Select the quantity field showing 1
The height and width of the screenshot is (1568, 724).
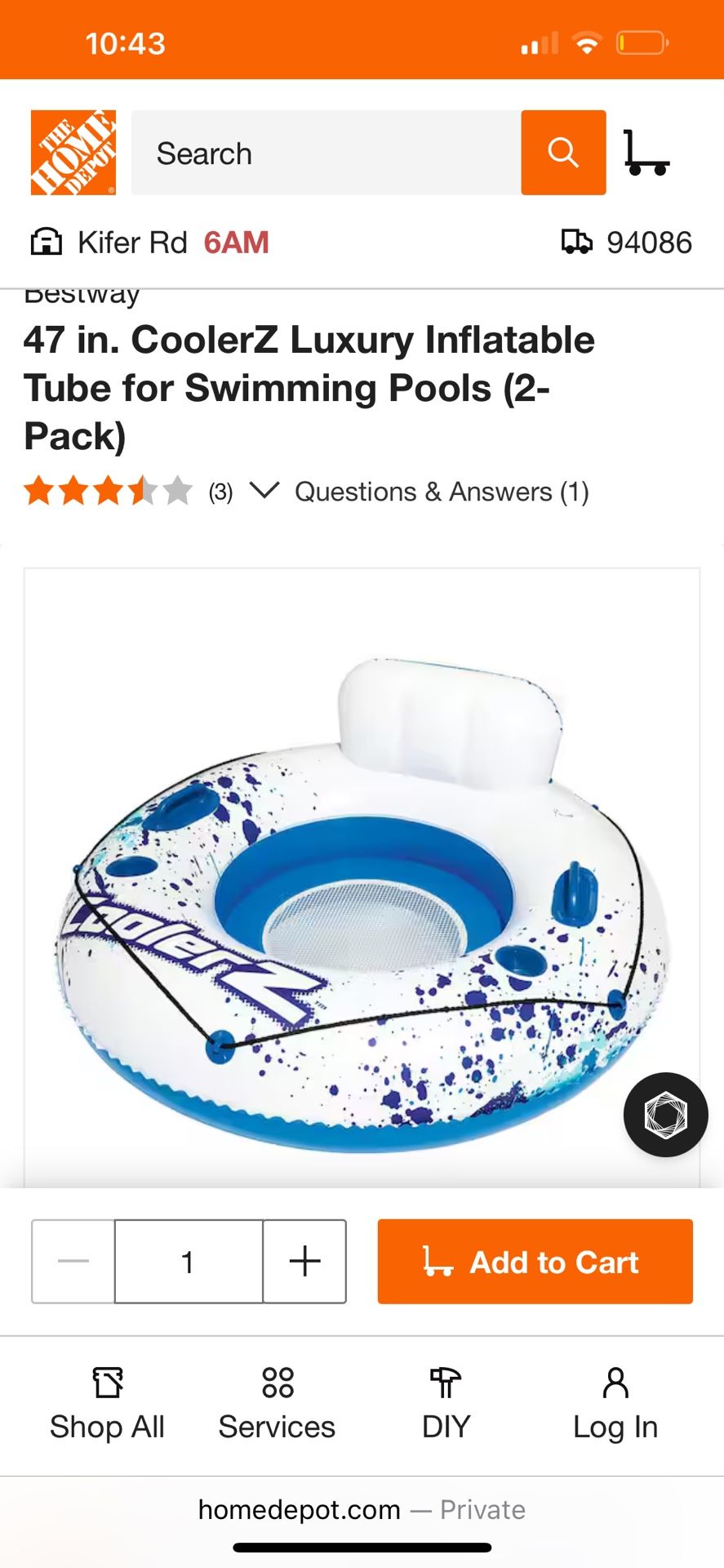tap(189, 1261)
